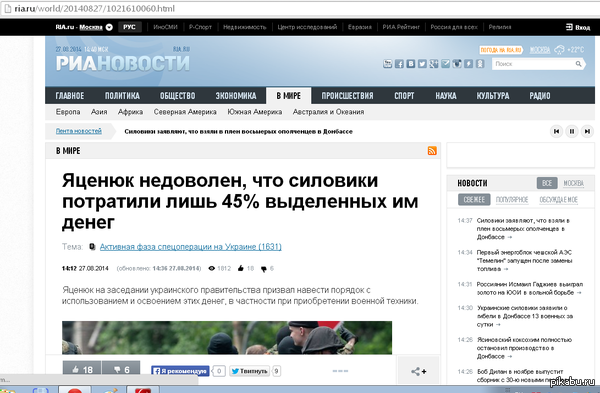Select the СВЕЖЕЕ news tab
Viewport: 600px width, 393px height.
pyautogui.click(x=474, y=199)
